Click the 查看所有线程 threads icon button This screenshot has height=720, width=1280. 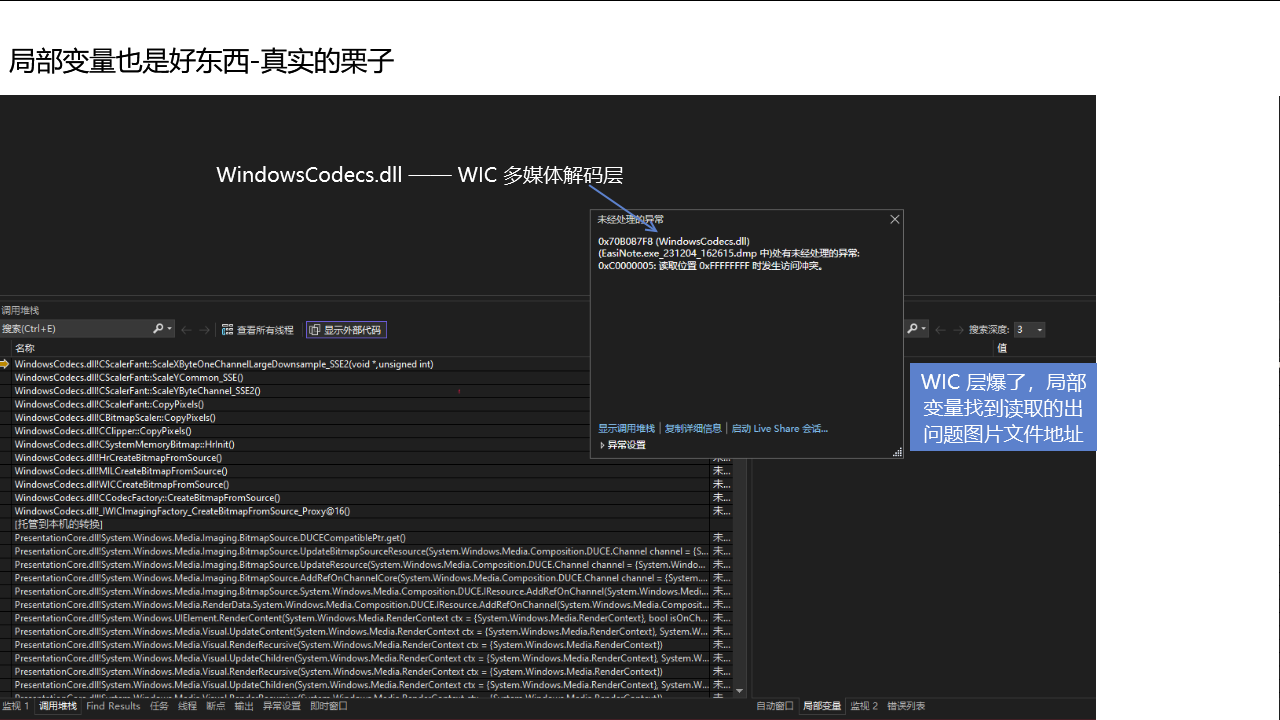[x=258, y=330]
